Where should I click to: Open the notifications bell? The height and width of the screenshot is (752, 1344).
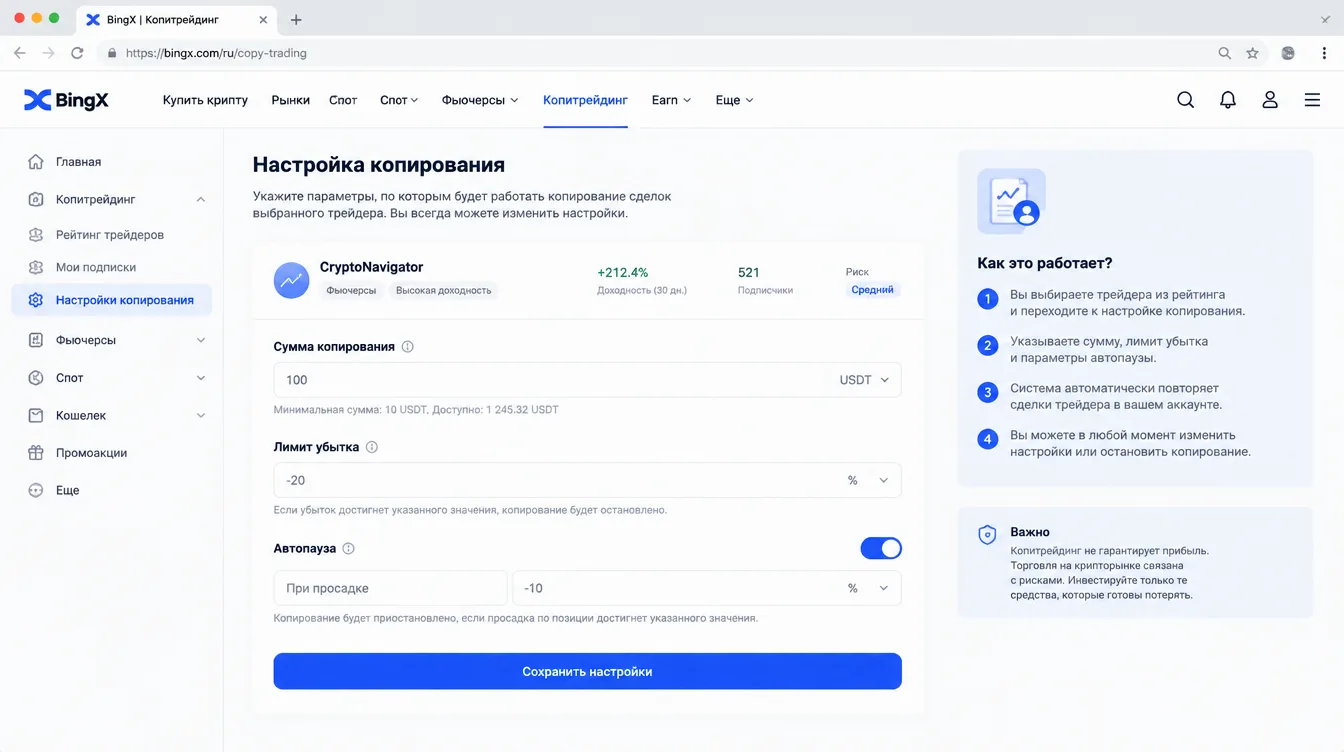[1228, 100]
